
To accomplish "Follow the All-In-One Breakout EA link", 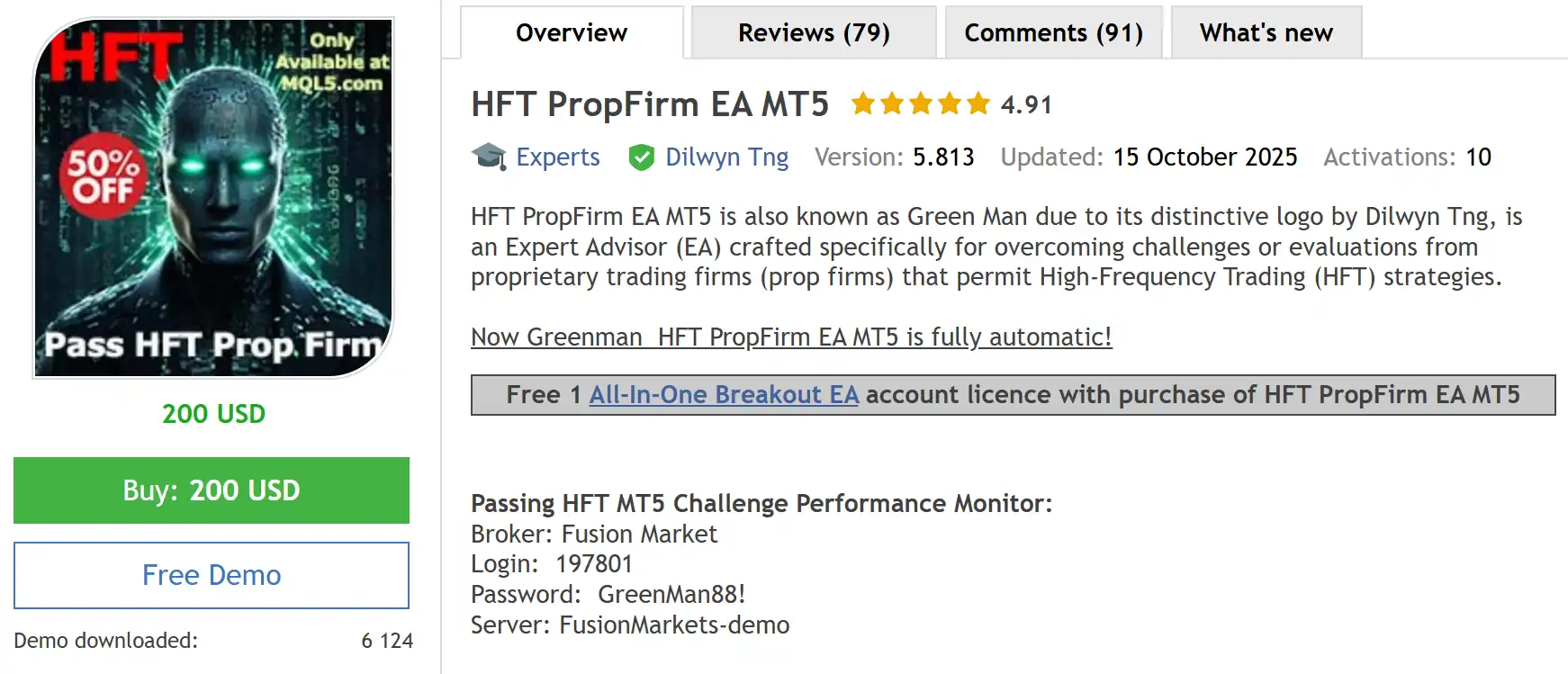I will point(724,395).
